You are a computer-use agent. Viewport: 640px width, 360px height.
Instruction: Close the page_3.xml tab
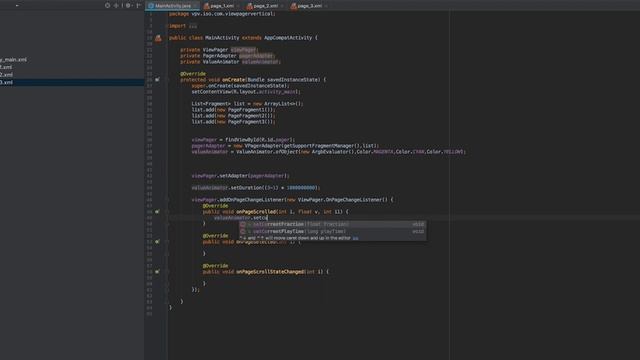click(326, 6)
